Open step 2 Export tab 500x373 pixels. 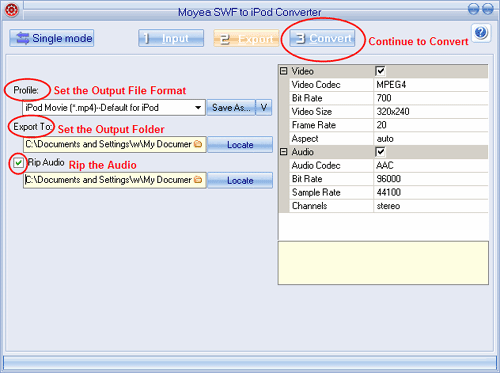(x=246, y=38)
